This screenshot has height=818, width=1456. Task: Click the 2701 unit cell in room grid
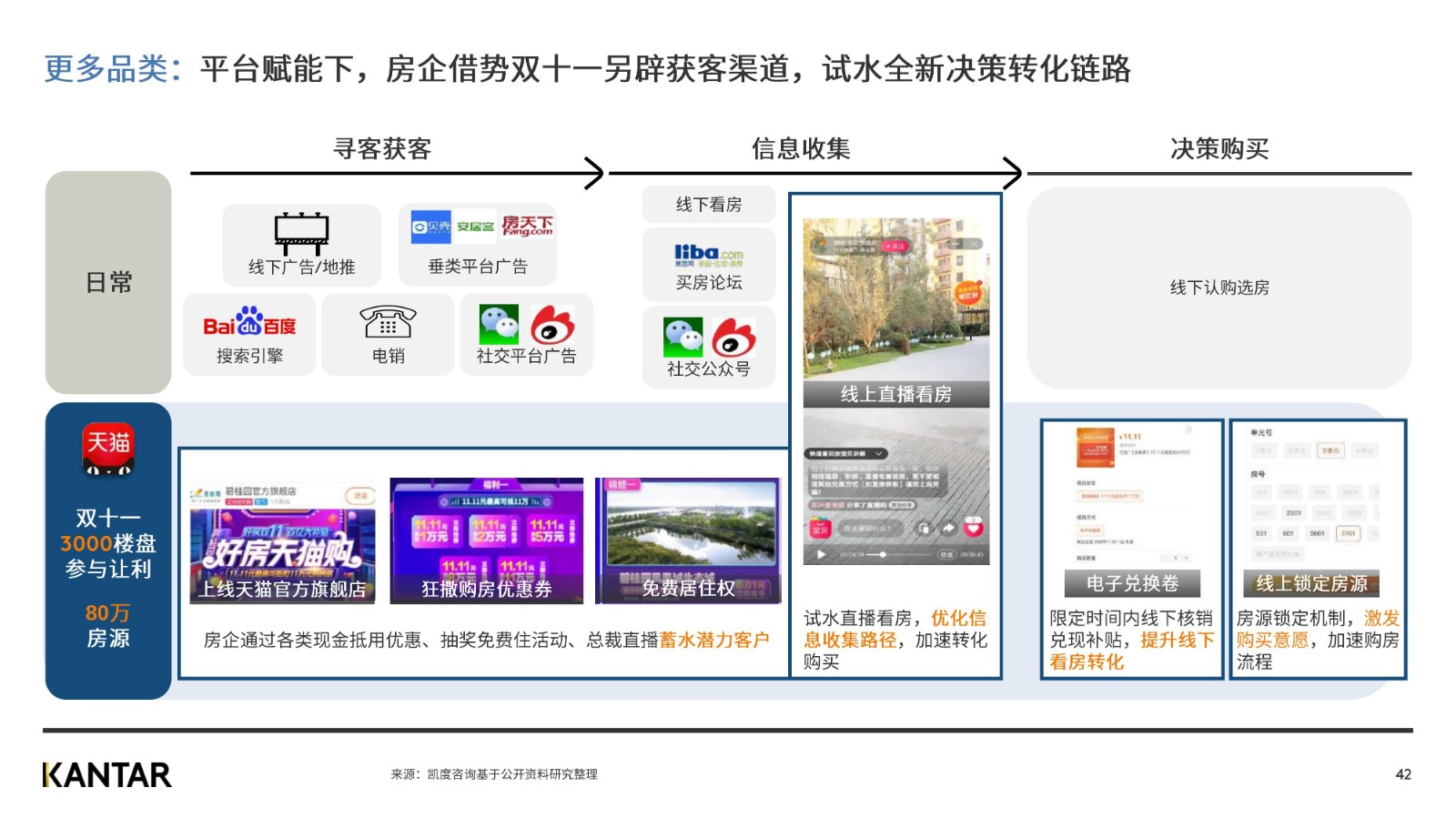tap(1348, 533)
